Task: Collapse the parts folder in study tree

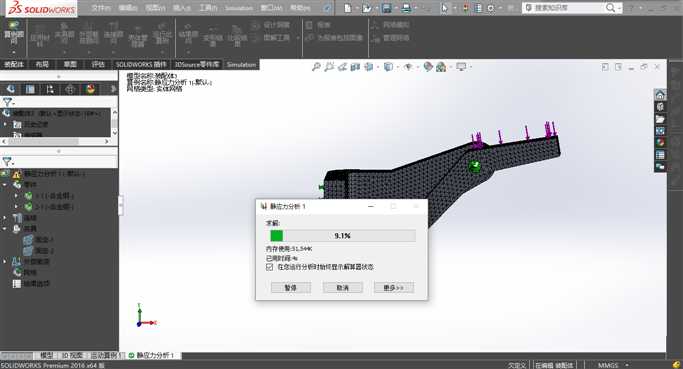Action: [x=5, y=185]
